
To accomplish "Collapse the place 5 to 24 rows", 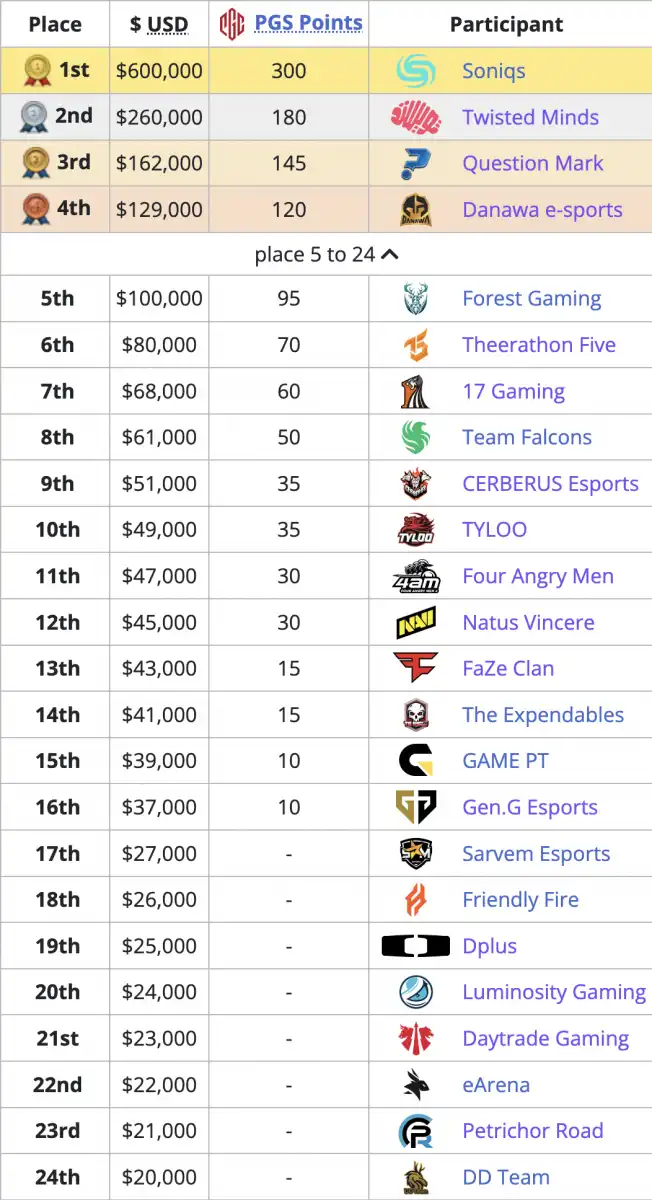I will point(327,255).
